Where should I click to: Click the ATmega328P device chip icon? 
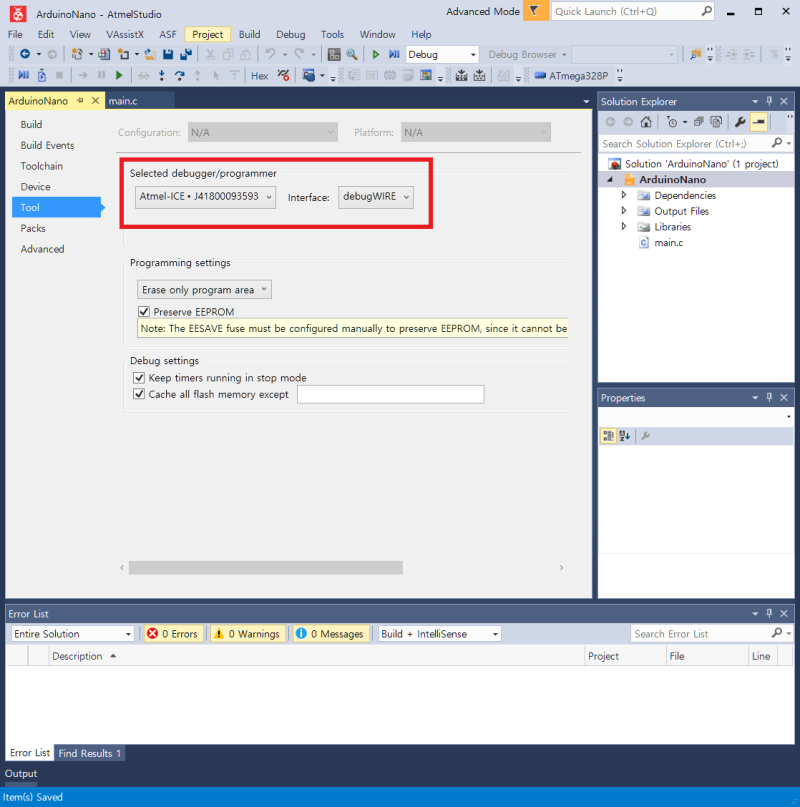click(540, 76)
